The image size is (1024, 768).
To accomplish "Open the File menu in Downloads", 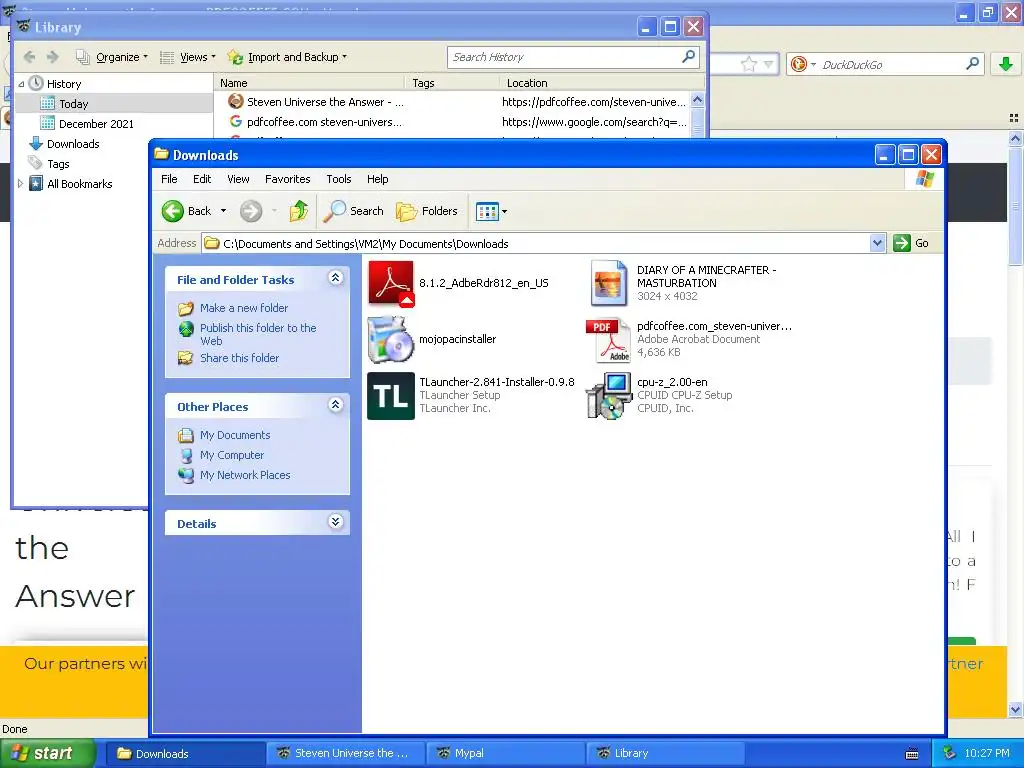I will click(169, 179).
